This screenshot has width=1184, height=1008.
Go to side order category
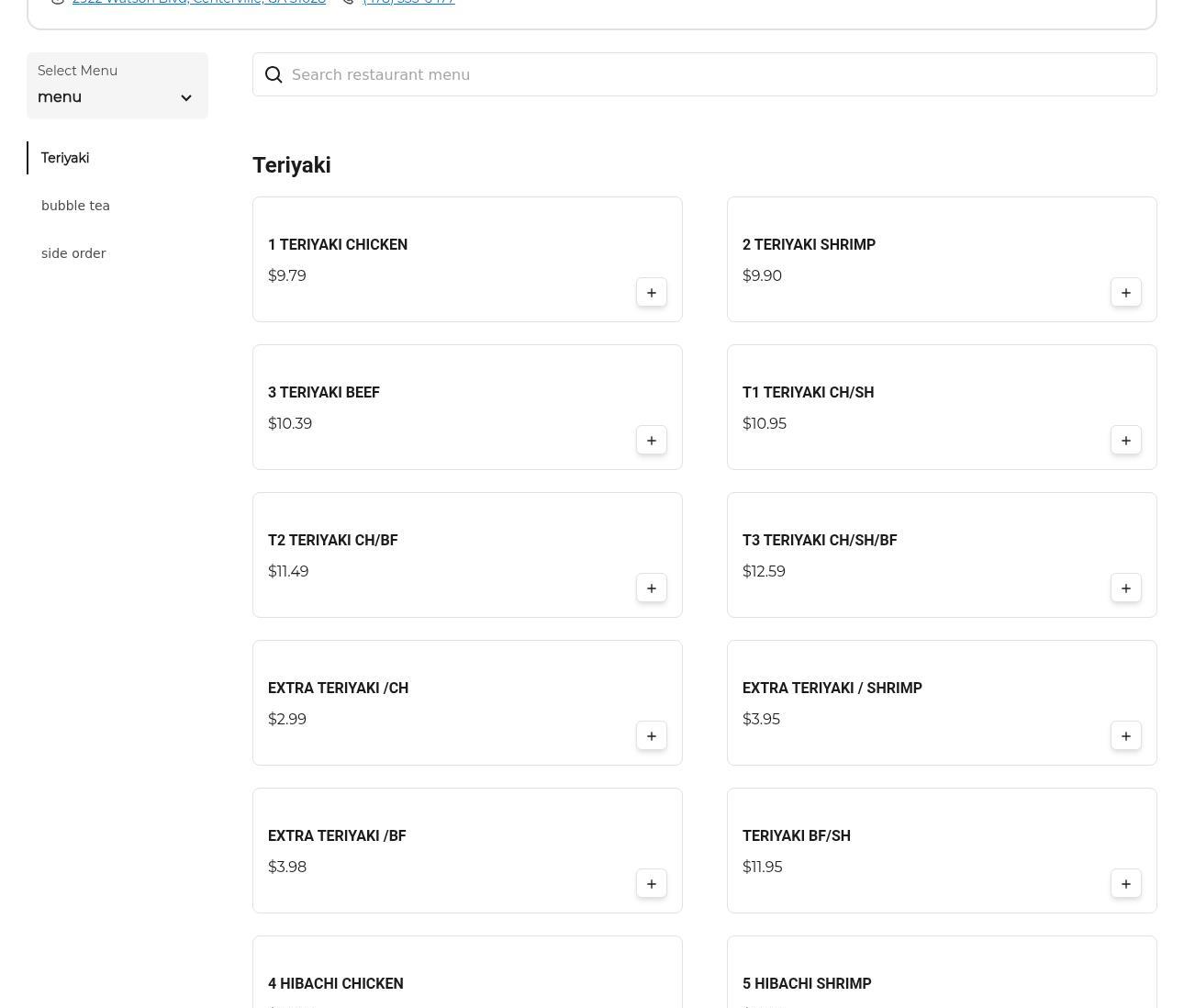tap(73, 253)
